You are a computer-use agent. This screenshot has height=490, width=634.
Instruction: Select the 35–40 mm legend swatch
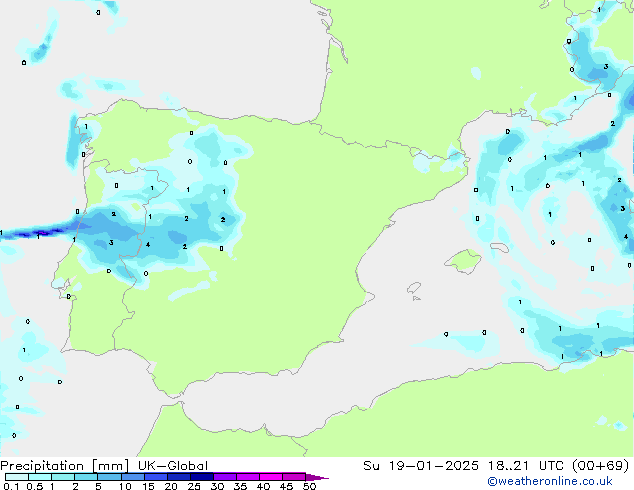(247, 477)
